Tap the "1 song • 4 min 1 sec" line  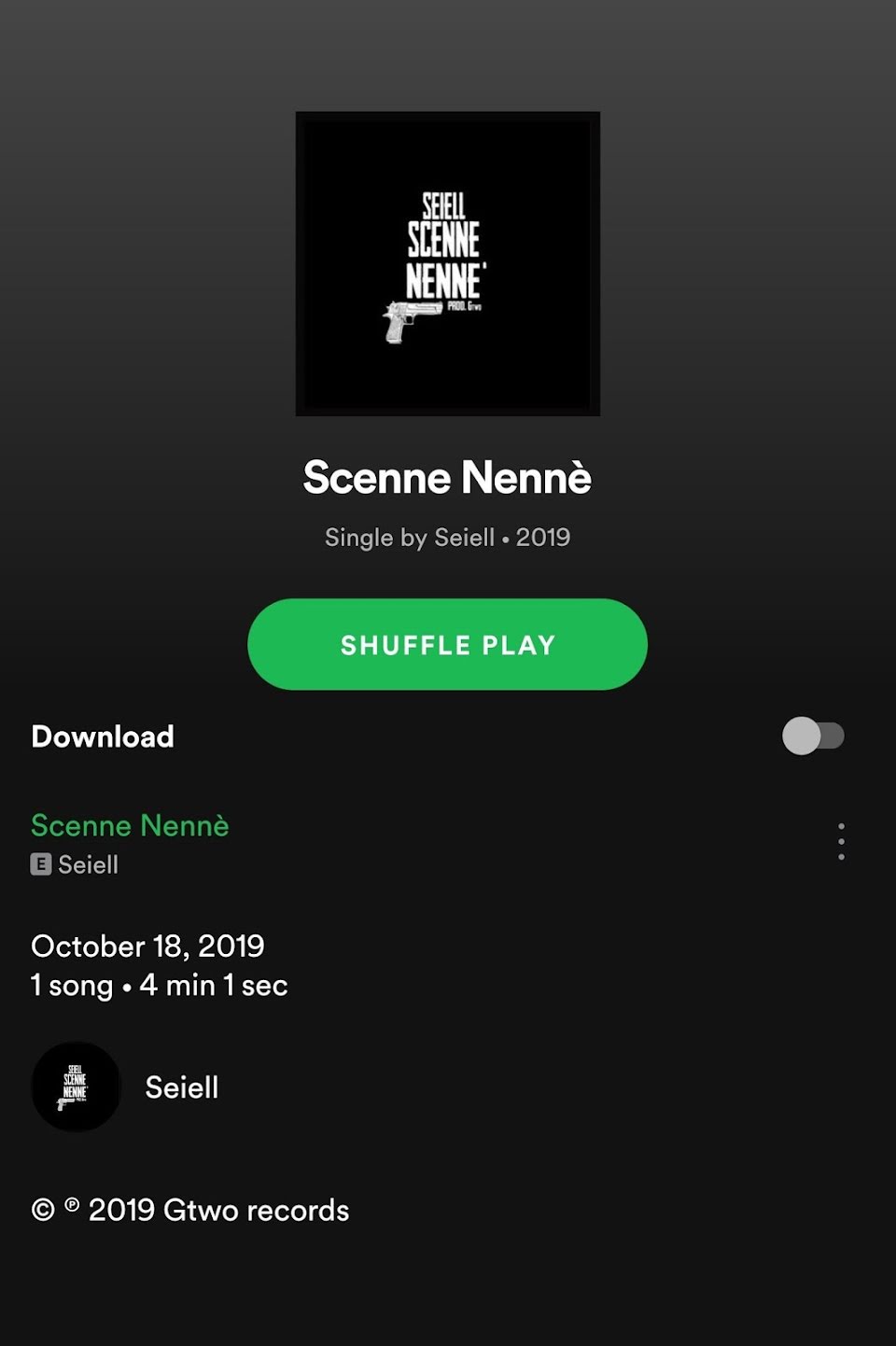160,985
